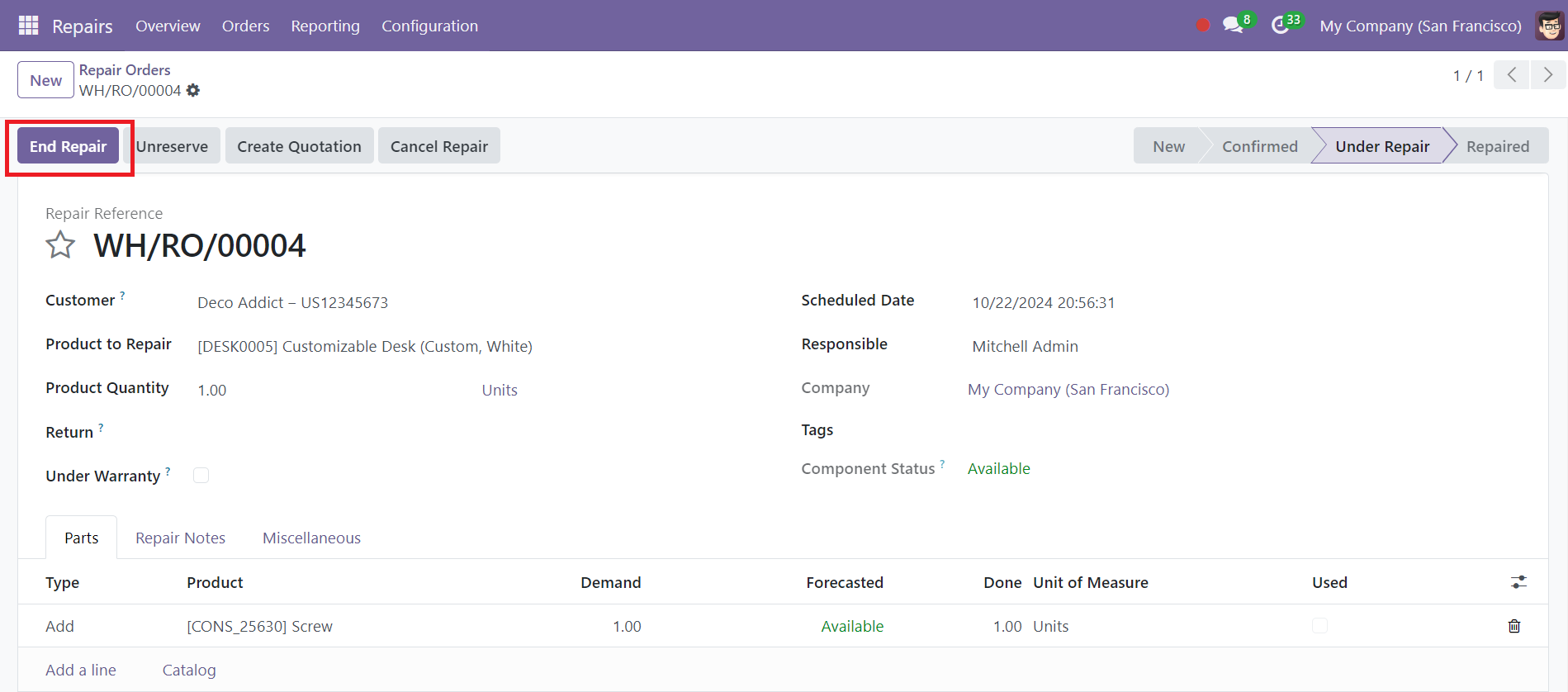Image resolution: width=1568 pixels, height=692 pixels.
Task: Click the Screw done quantity 1.00
Action: pyautogui.click(x=1007, y=626)
